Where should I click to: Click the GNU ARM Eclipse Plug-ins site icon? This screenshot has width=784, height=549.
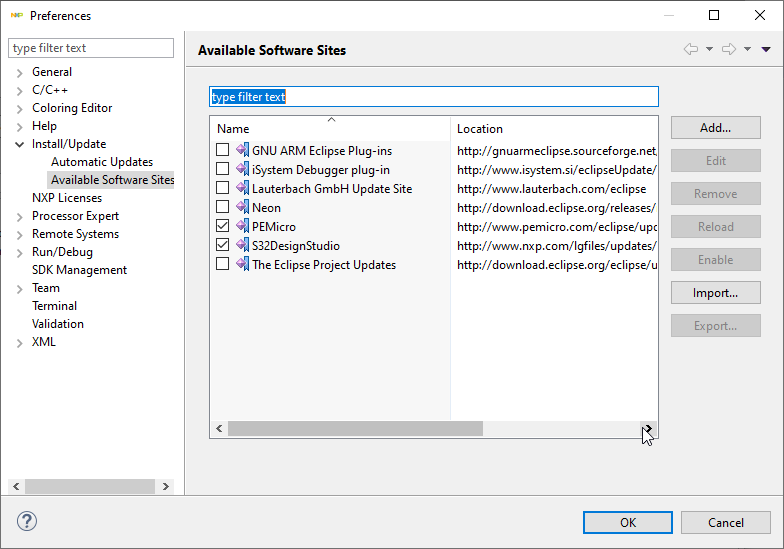[242, 150]
